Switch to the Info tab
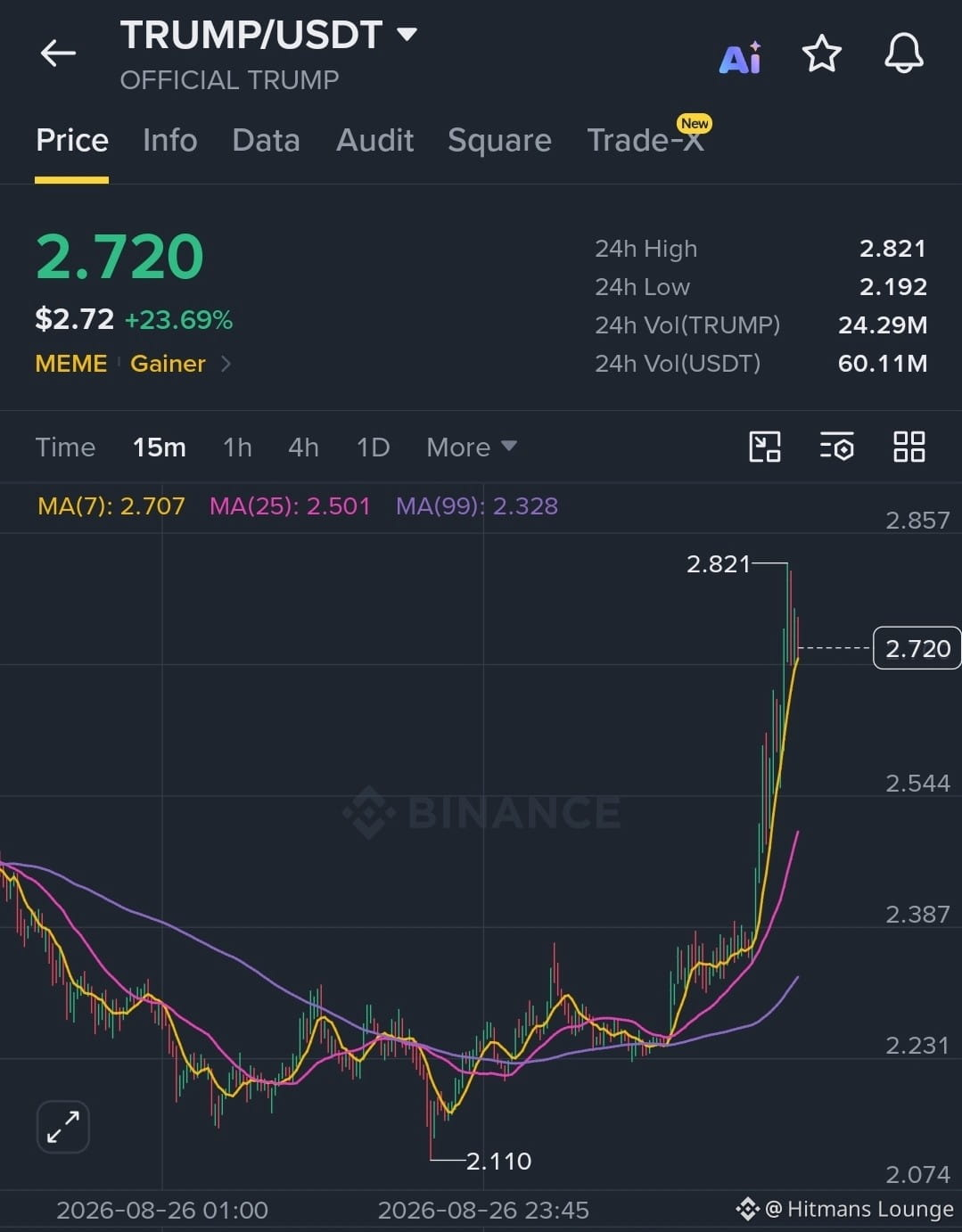Image resolution: width=962 pixels, height=1232 pixels. [169, 141]
